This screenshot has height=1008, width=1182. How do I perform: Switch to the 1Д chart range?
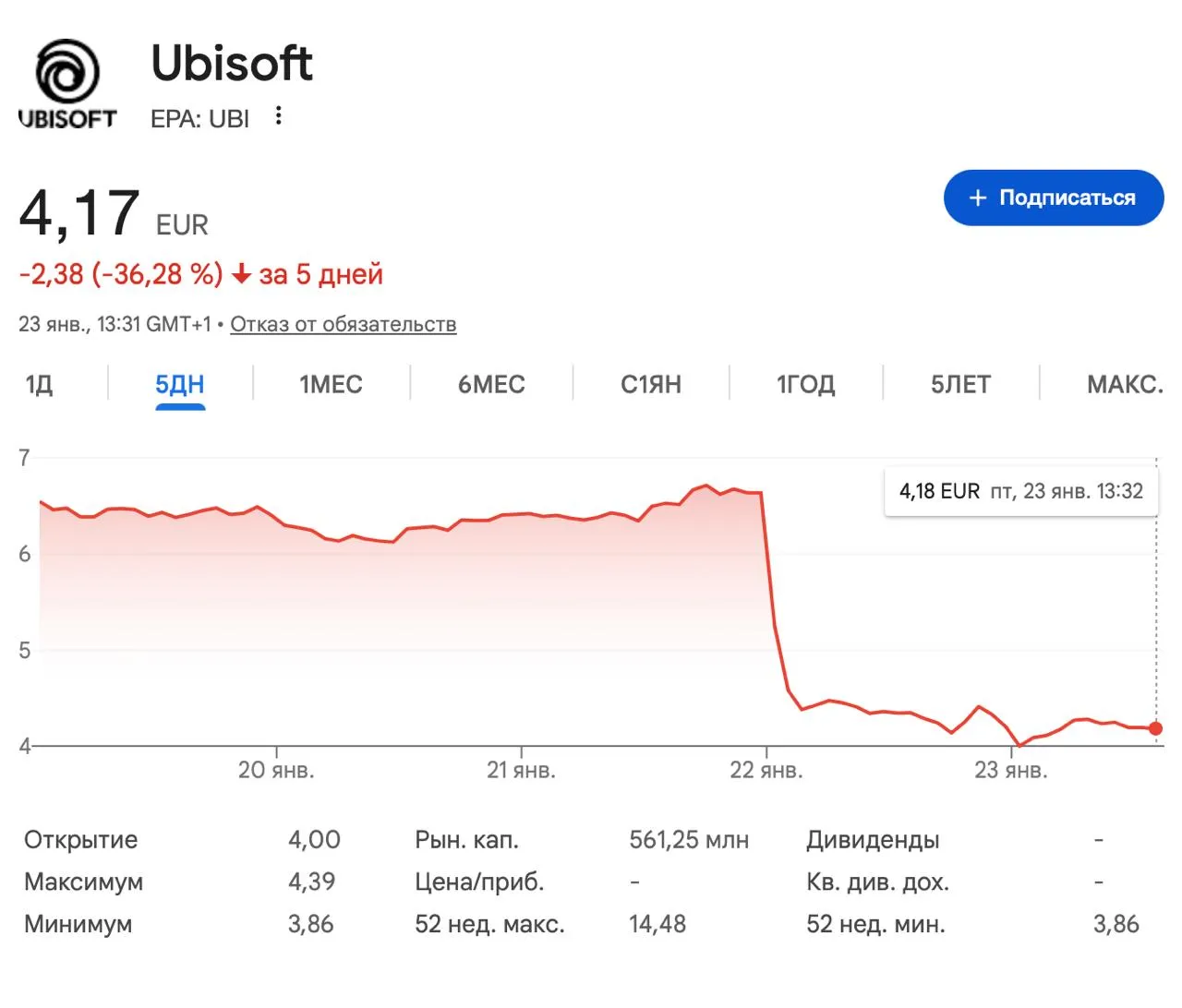tap(39, 384)
